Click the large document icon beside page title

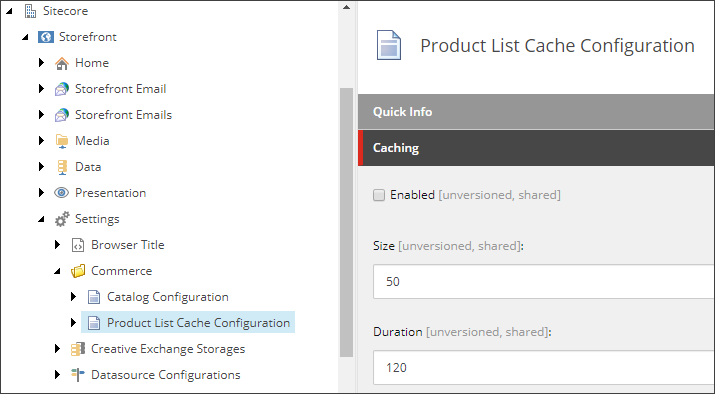(389, 45)
